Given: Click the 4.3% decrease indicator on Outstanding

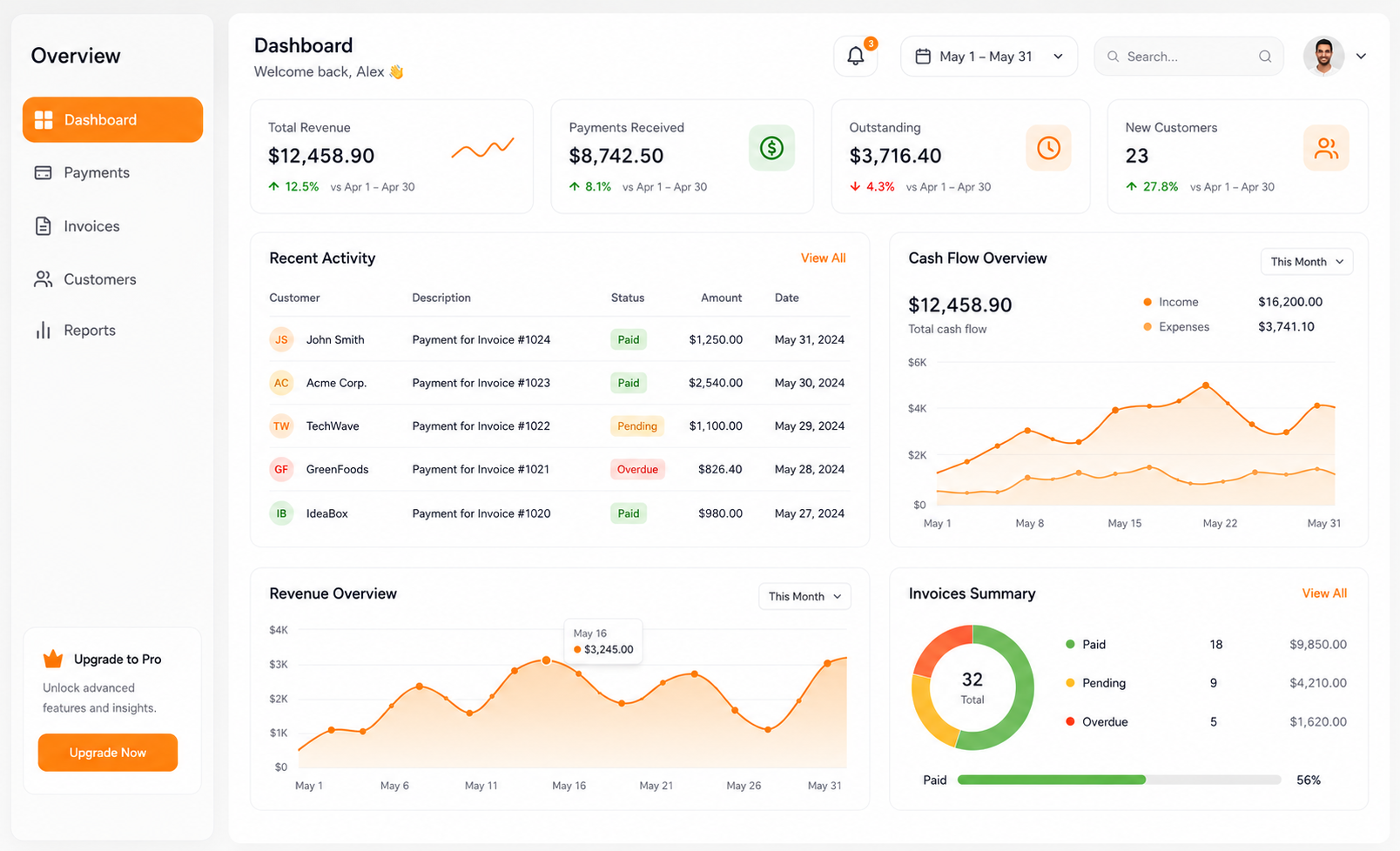Looking at the screenshot, I should [872, 187].
